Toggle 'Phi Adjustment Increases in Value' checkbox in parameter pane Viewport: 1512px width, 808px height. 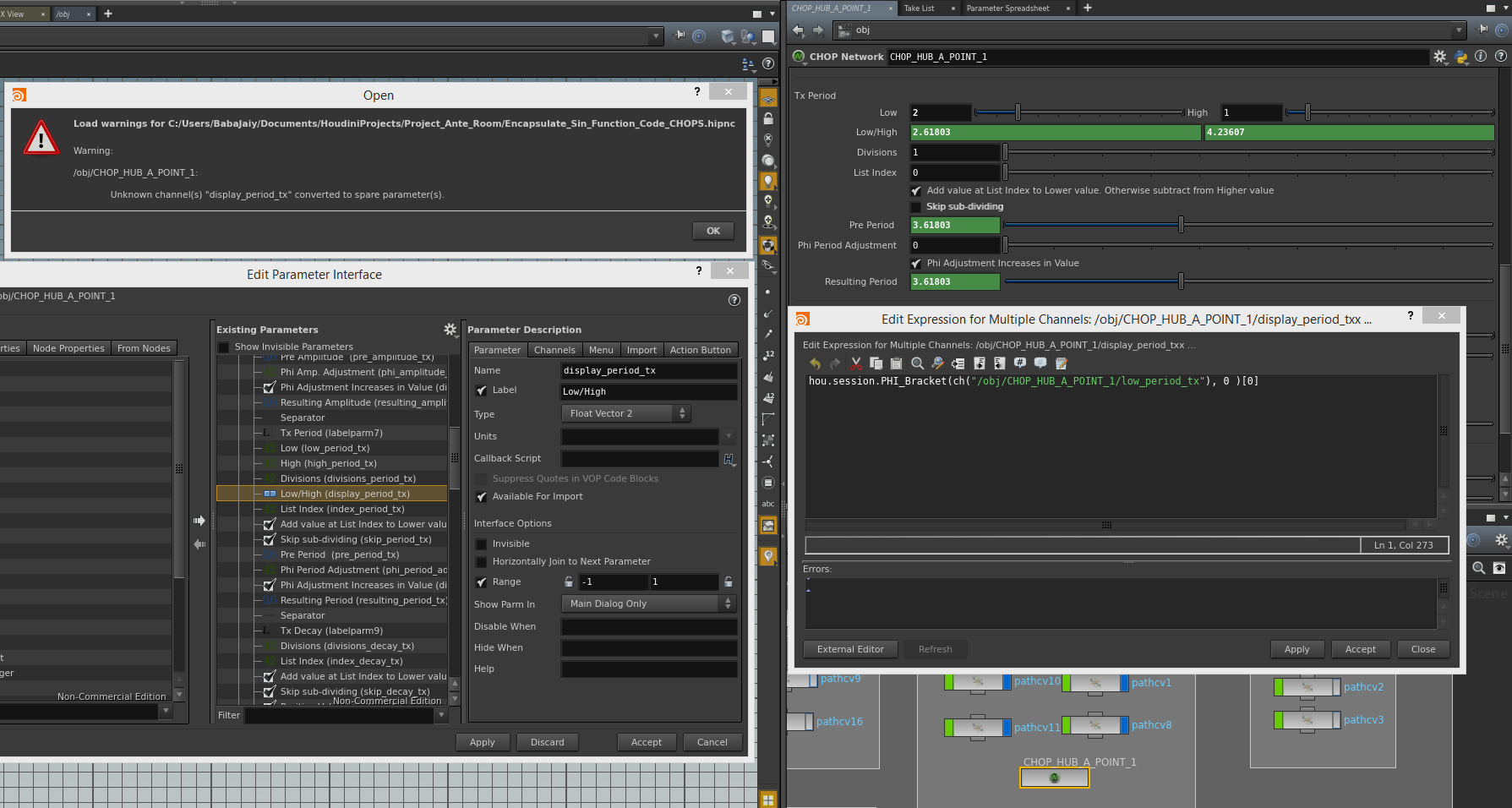[916, 264]
